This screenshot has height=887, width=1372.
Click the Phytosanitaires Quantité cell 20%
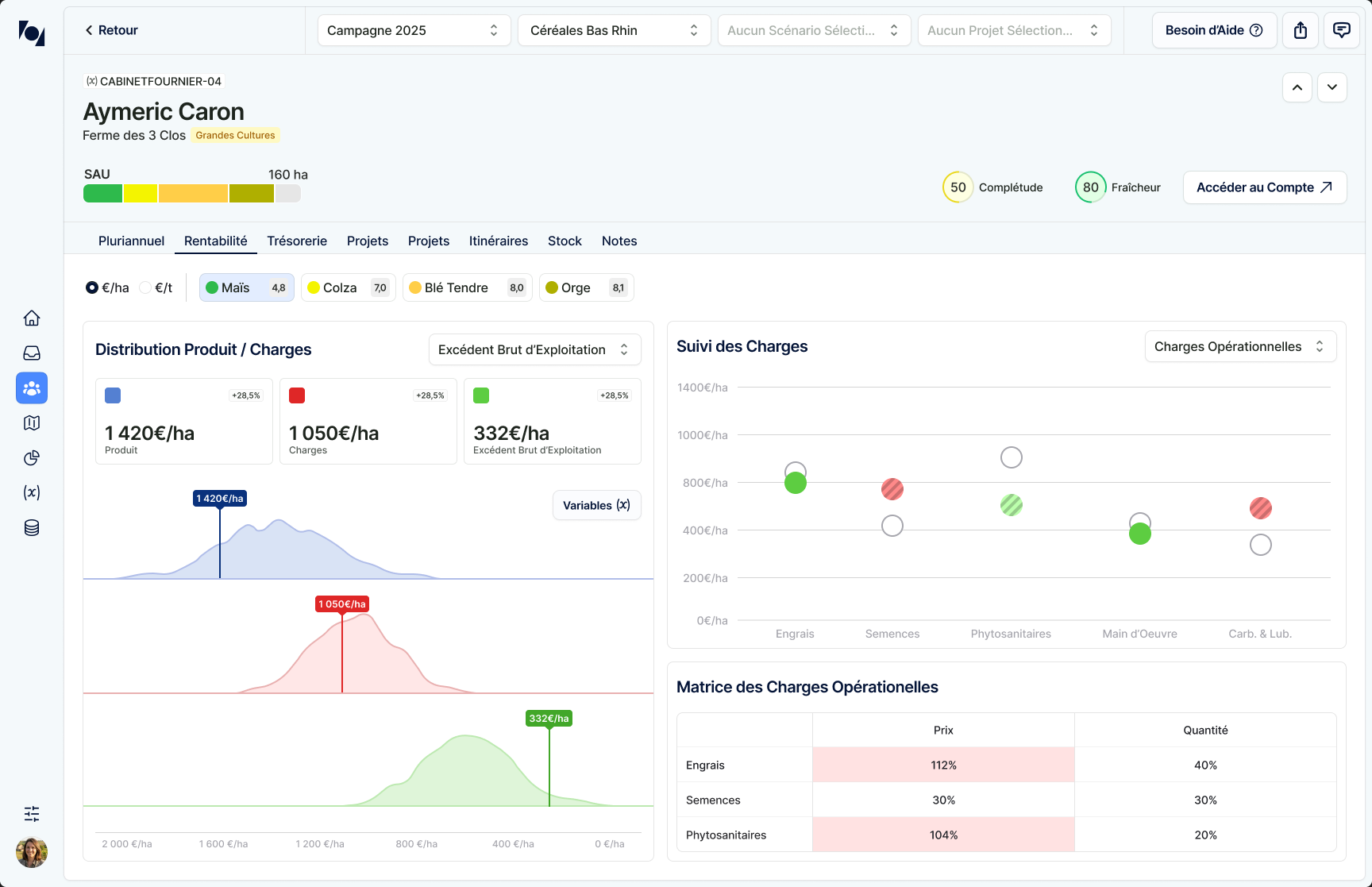click(x=1205, y=835)
